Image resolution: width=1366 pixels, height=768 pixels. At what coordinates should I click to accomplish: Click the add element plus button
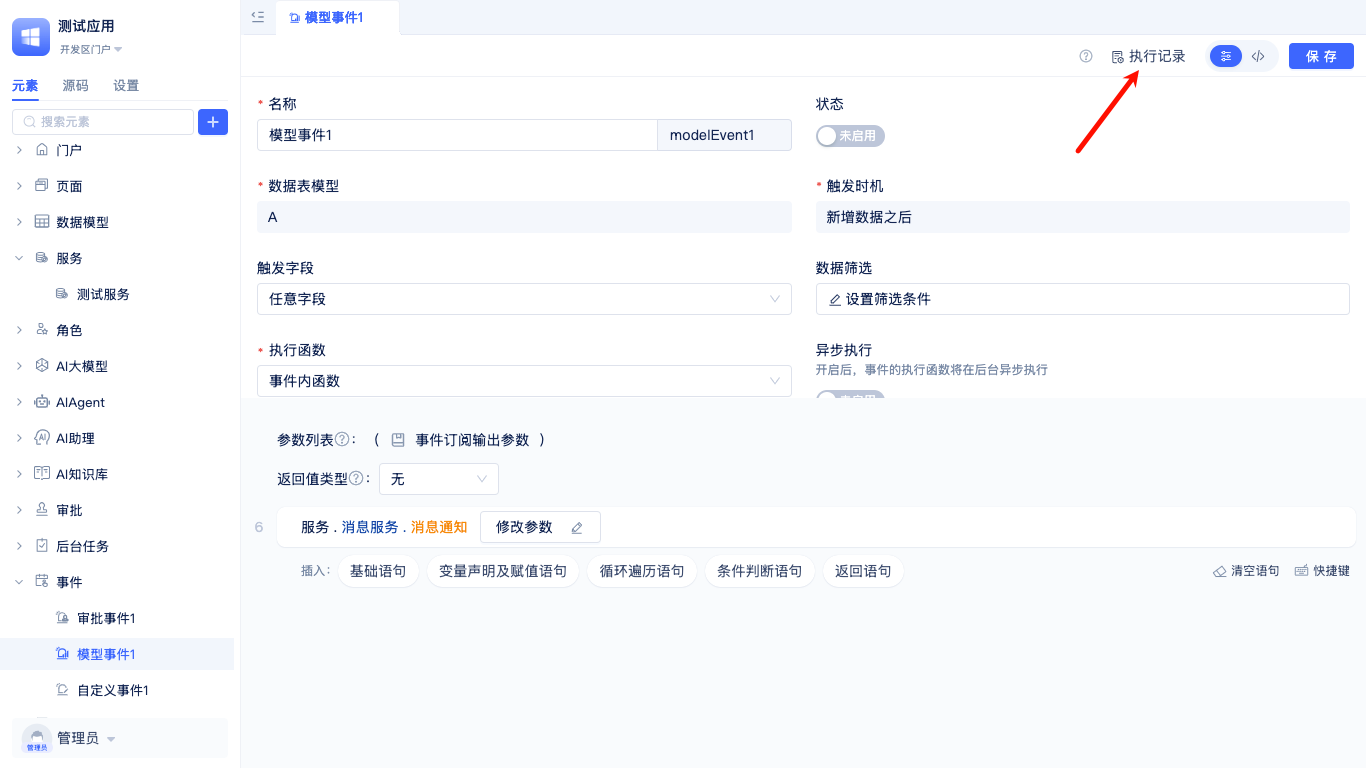(213, 122)
